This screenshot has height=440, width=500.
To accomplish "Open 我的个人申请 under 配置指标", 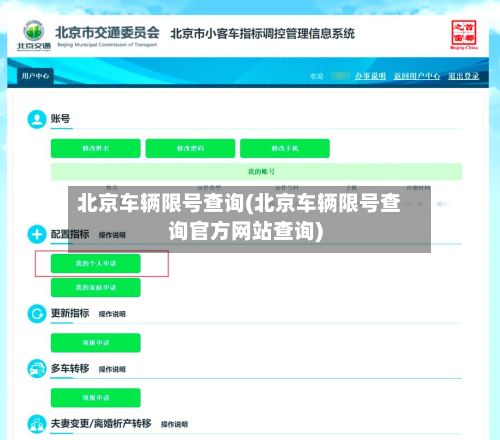I will click(96, 263).
